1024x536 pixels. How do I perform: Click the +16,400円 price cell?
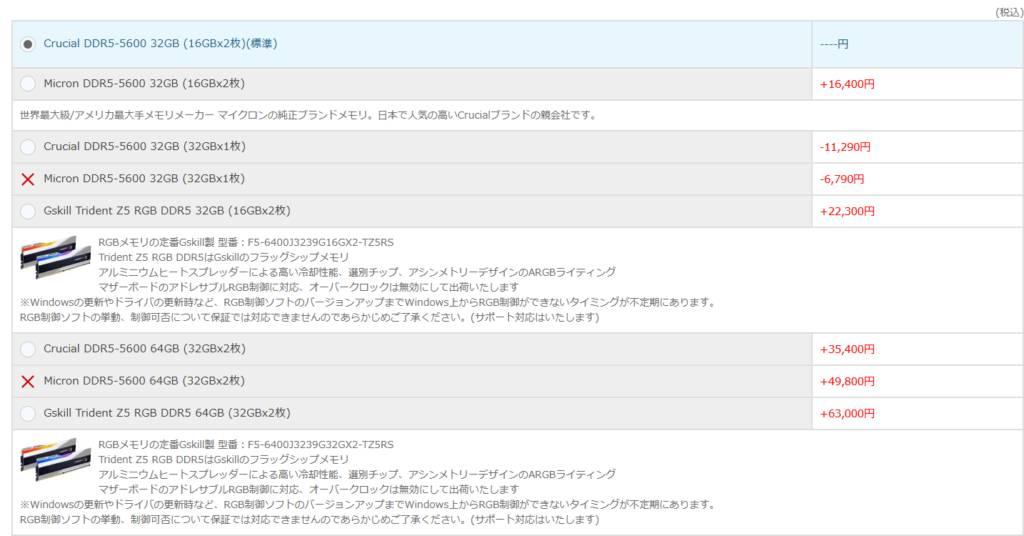pyautogui.click(x=847, y=84)
